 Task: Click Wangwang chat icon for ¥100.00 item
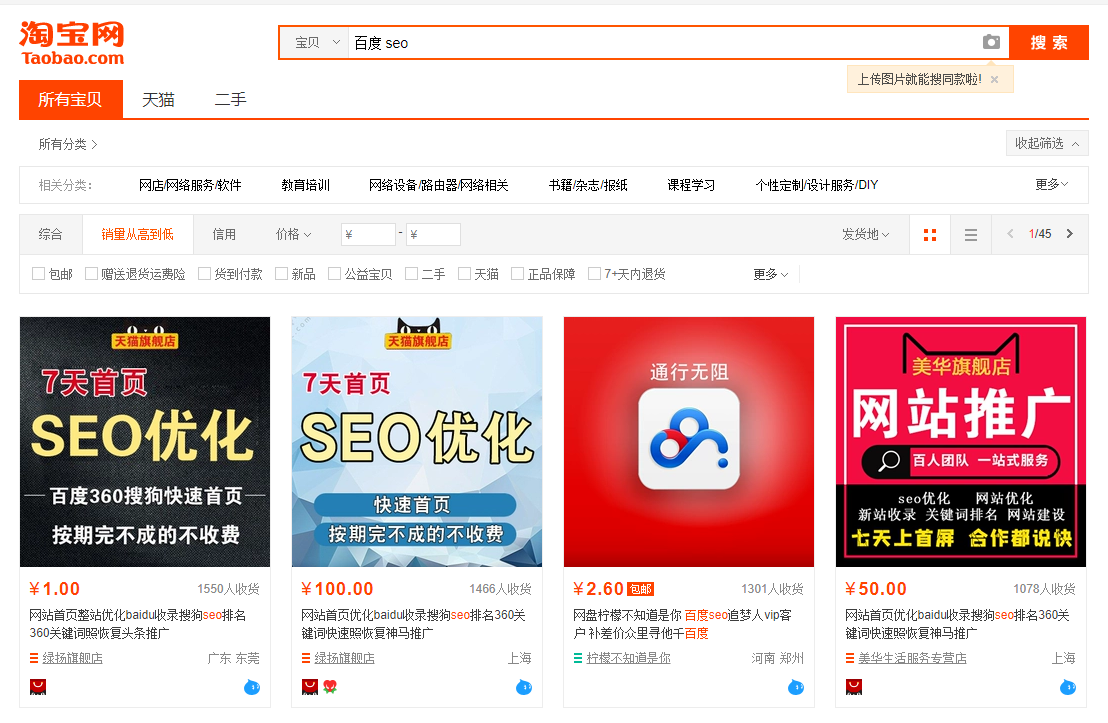click(x=524, y=686)
